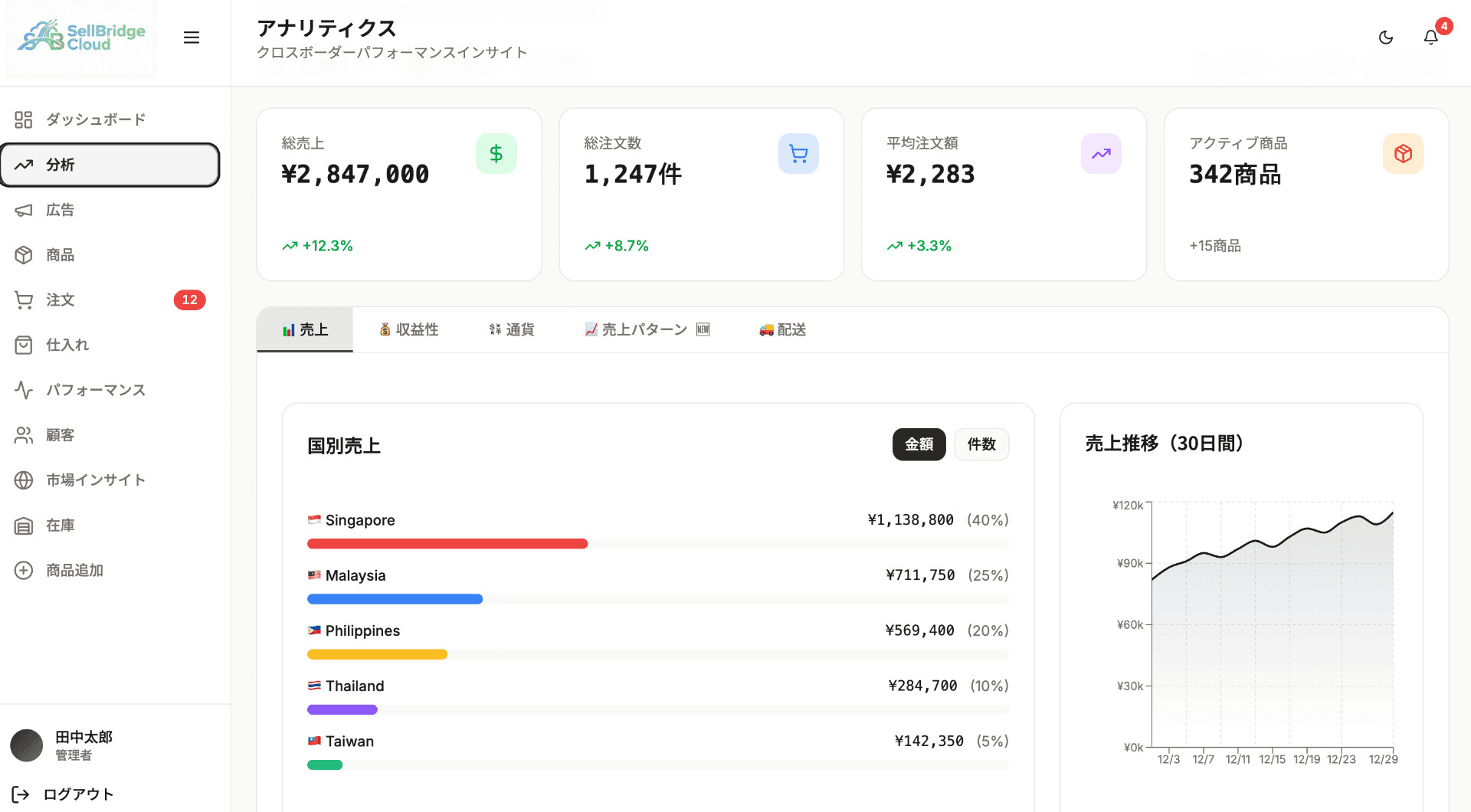Switch to the 収益性 tab

(410, 329)
